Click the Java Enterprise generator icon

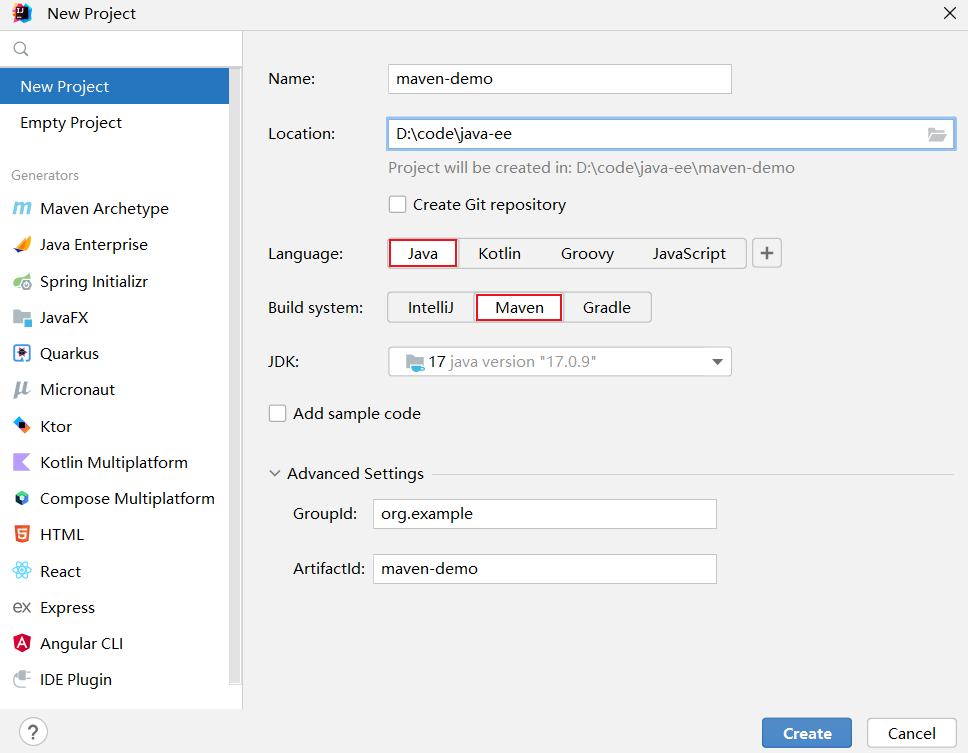click(22, 245)
